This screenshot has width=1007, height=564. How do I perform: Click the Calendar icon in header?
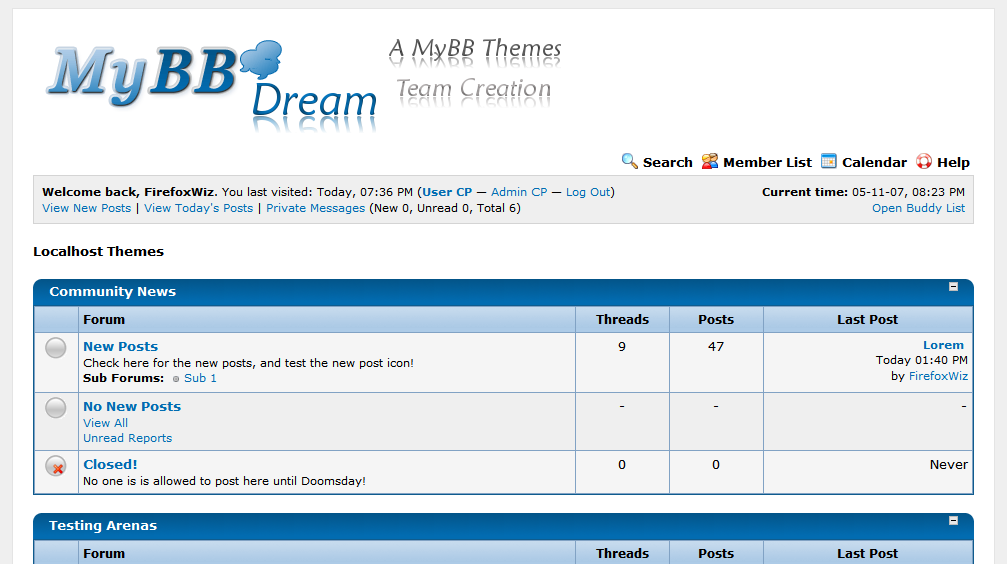pos(829,161)
